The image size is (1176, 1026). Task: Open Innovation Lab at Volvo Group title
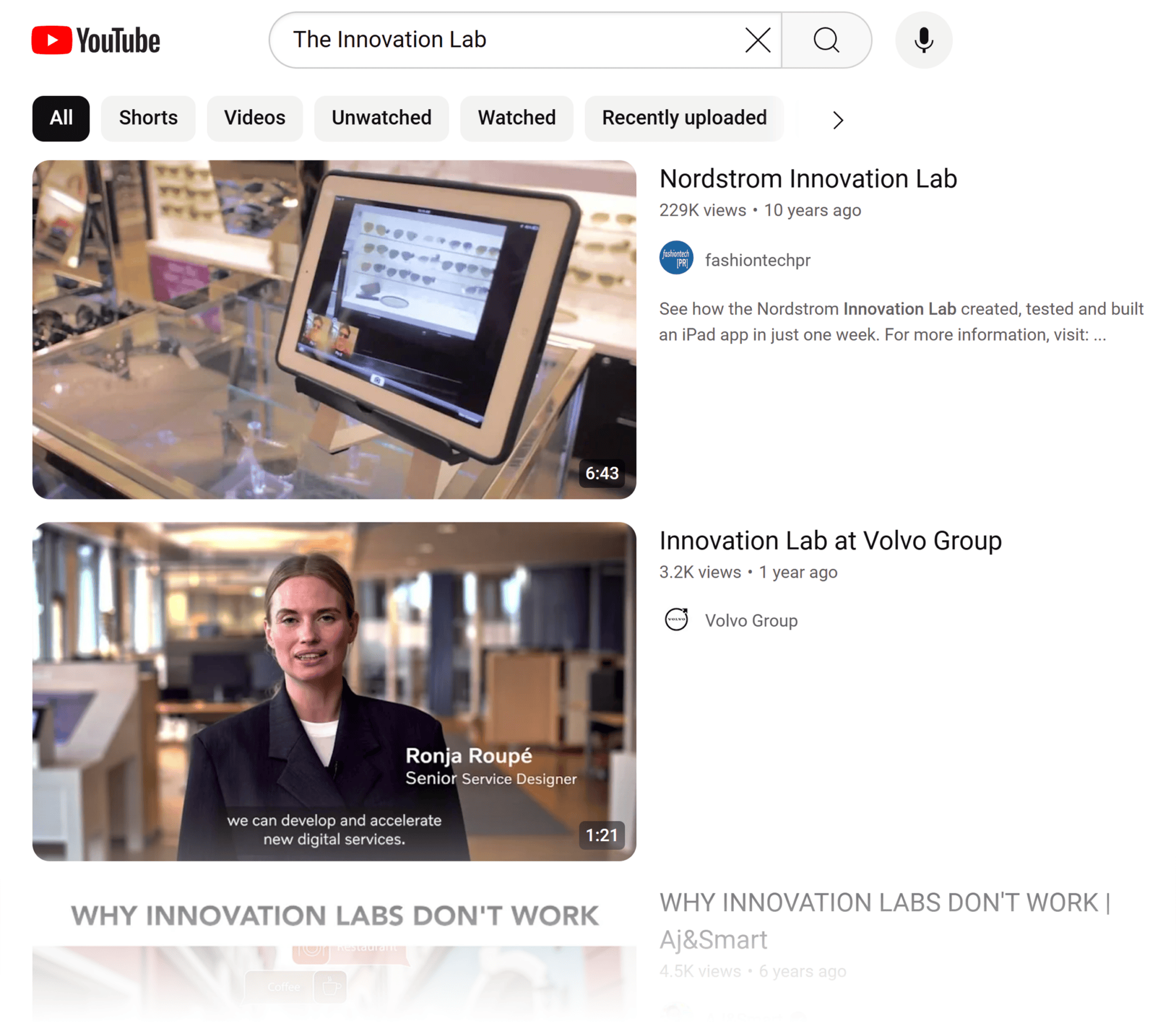click(830, 540)
